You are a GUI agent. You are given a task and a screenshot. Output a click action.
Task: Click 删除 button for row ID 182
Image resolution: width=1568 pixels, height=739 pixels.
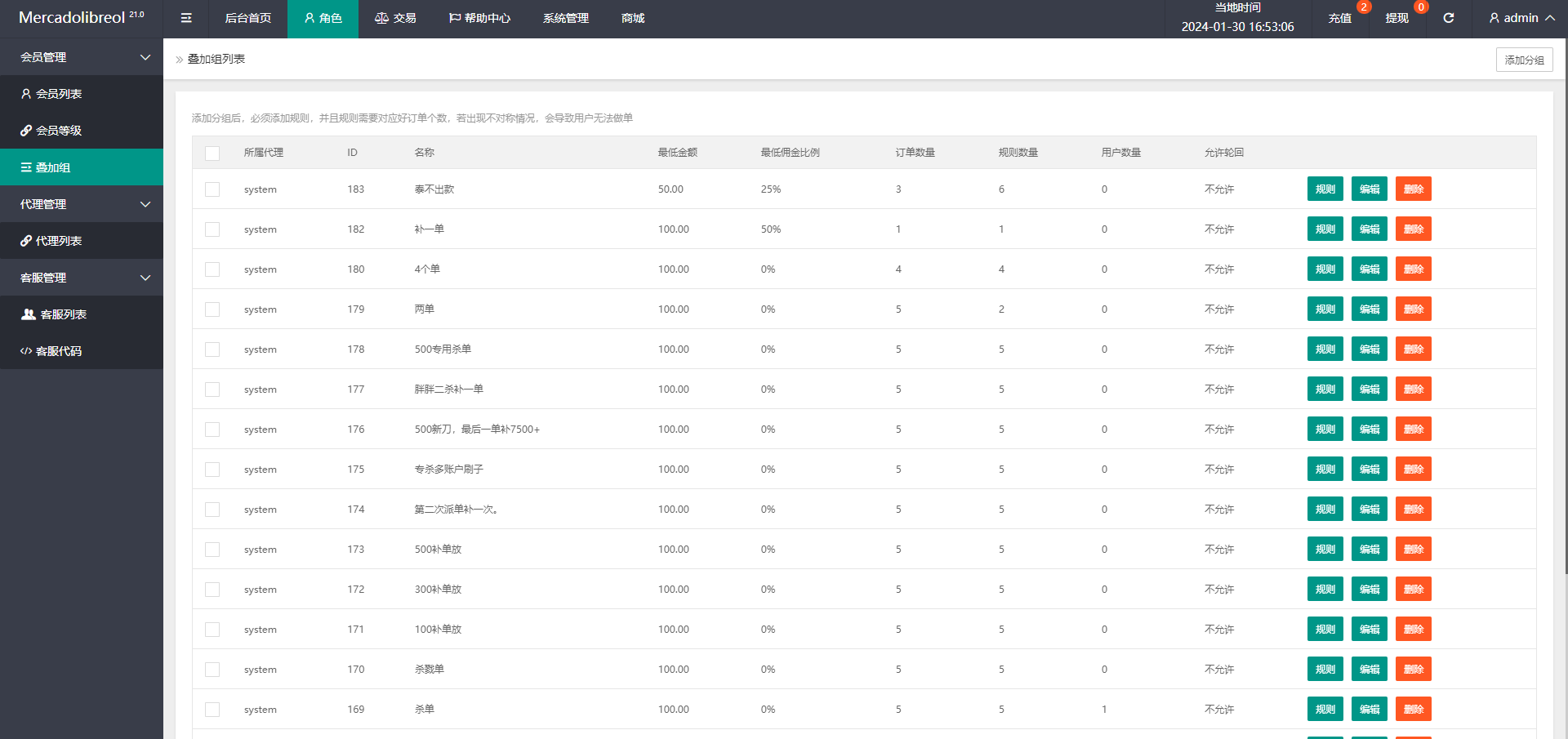click(x=1413, y=229)
